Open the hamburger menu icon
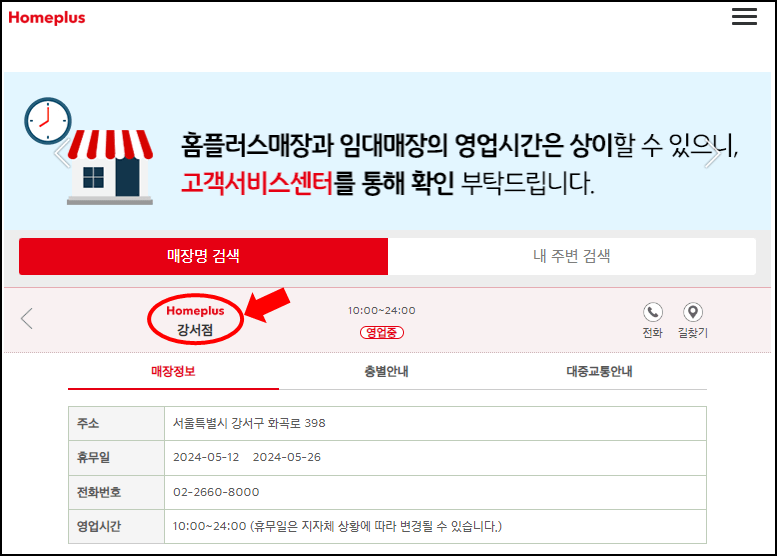Image resolution: width=777 pixels, height=556 pixels. 744,16
